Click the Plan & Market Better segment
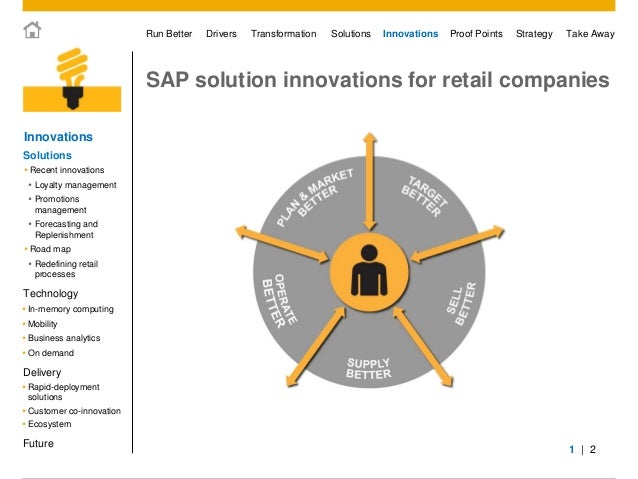This screenshot has width=638, height=479. click(315, 197)
